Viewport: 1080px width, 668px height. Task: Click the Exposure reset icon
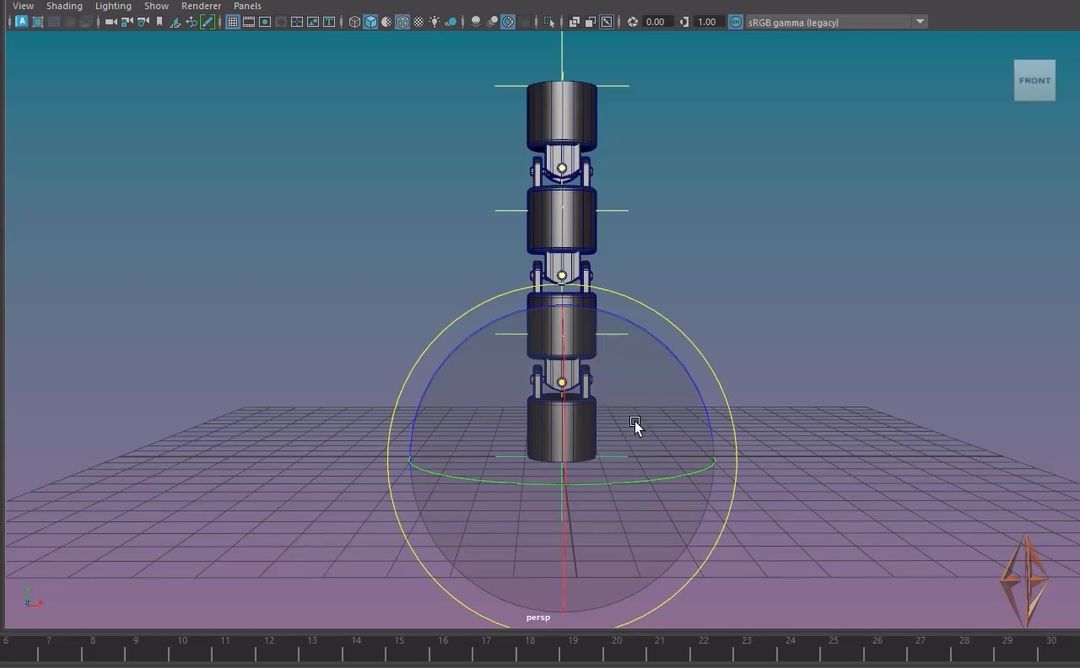[632, 22]
